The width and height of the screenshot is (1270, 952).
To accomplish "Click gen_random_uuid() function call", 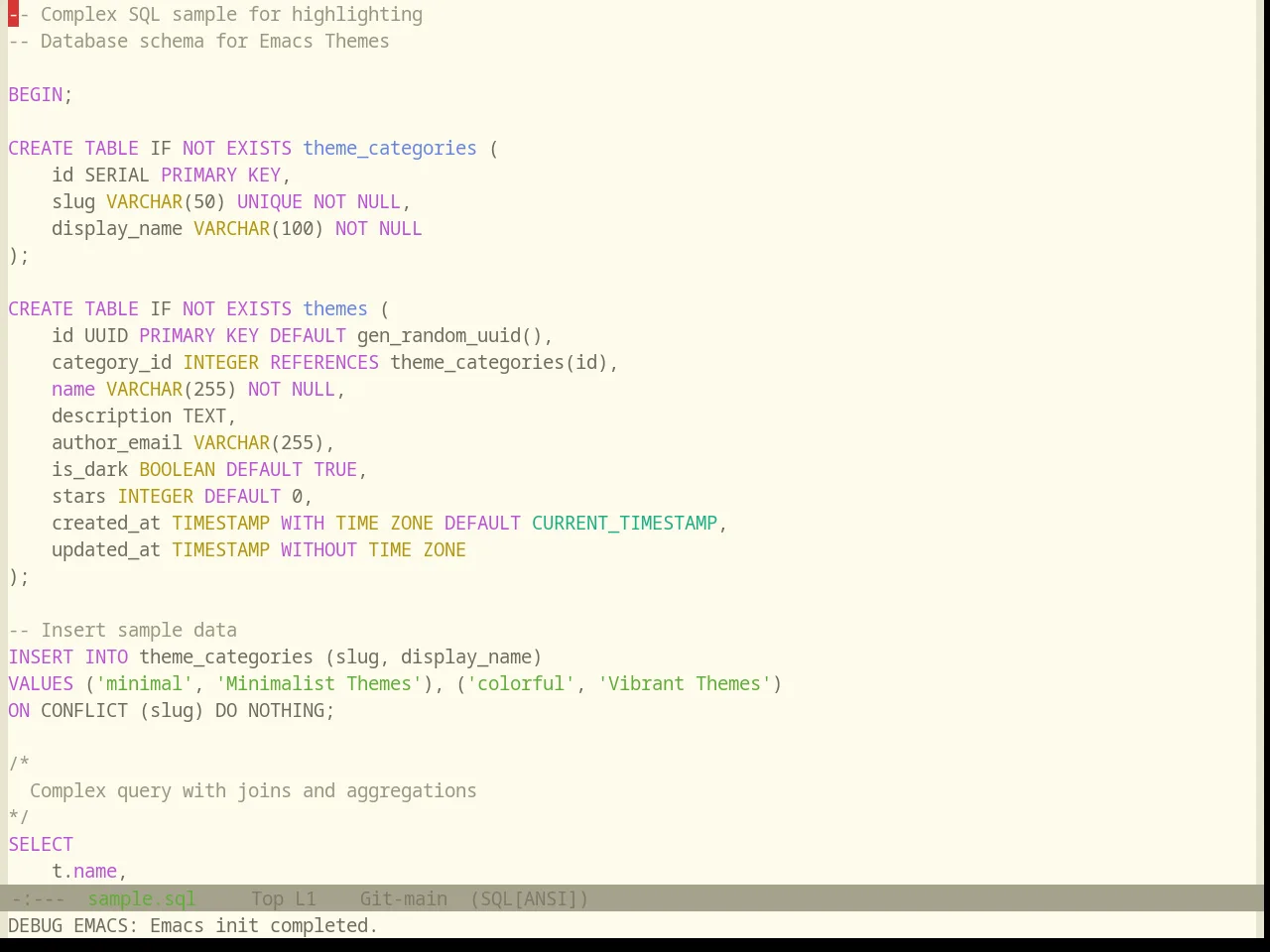I will tap(449, 335).
